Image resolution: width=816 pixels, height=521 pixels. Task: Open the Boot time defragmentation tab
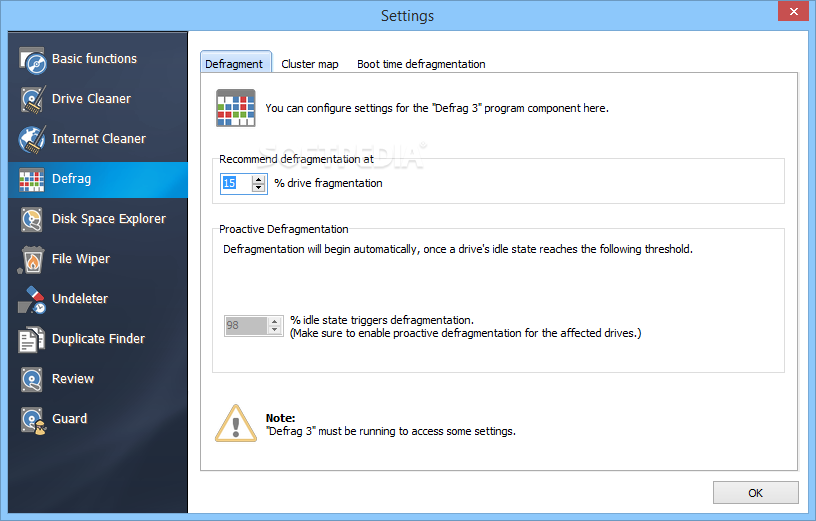pos(421,64)
